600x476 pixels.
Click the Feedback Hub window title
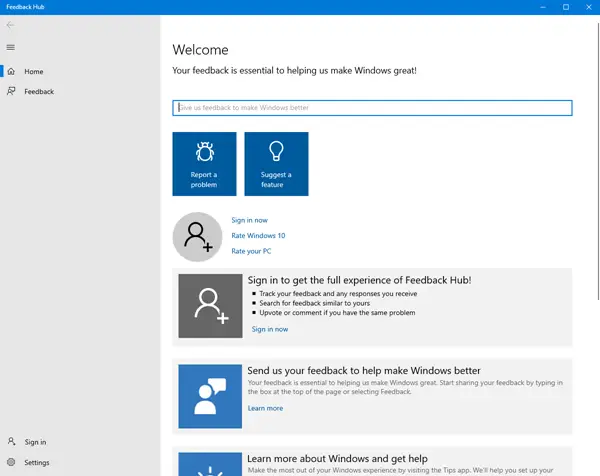pyautogui.click(x=25, y=7)
